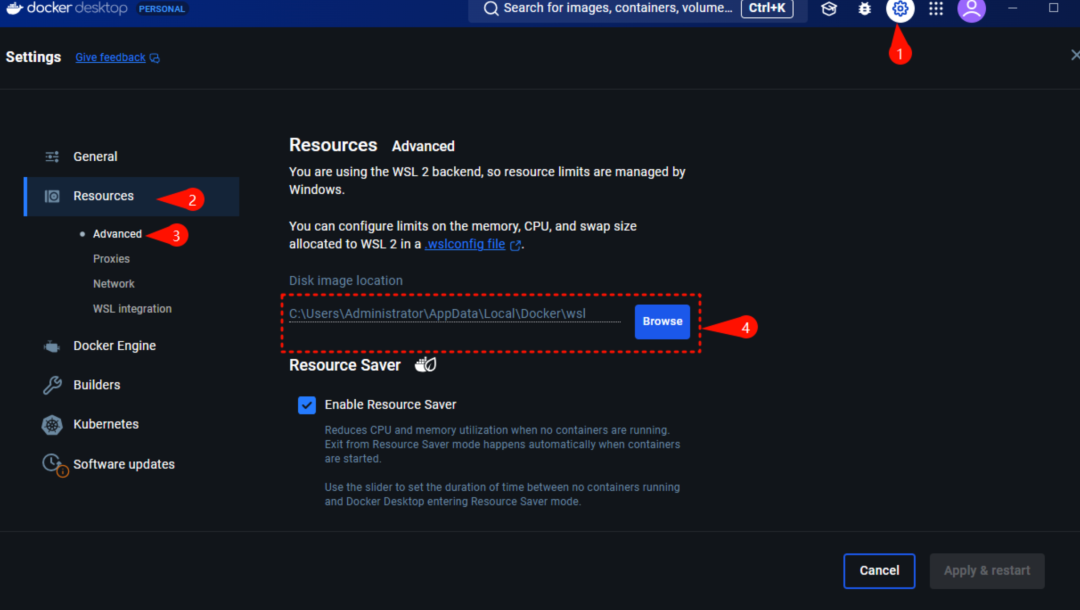Click the Enable Resource Saver label

391,405
